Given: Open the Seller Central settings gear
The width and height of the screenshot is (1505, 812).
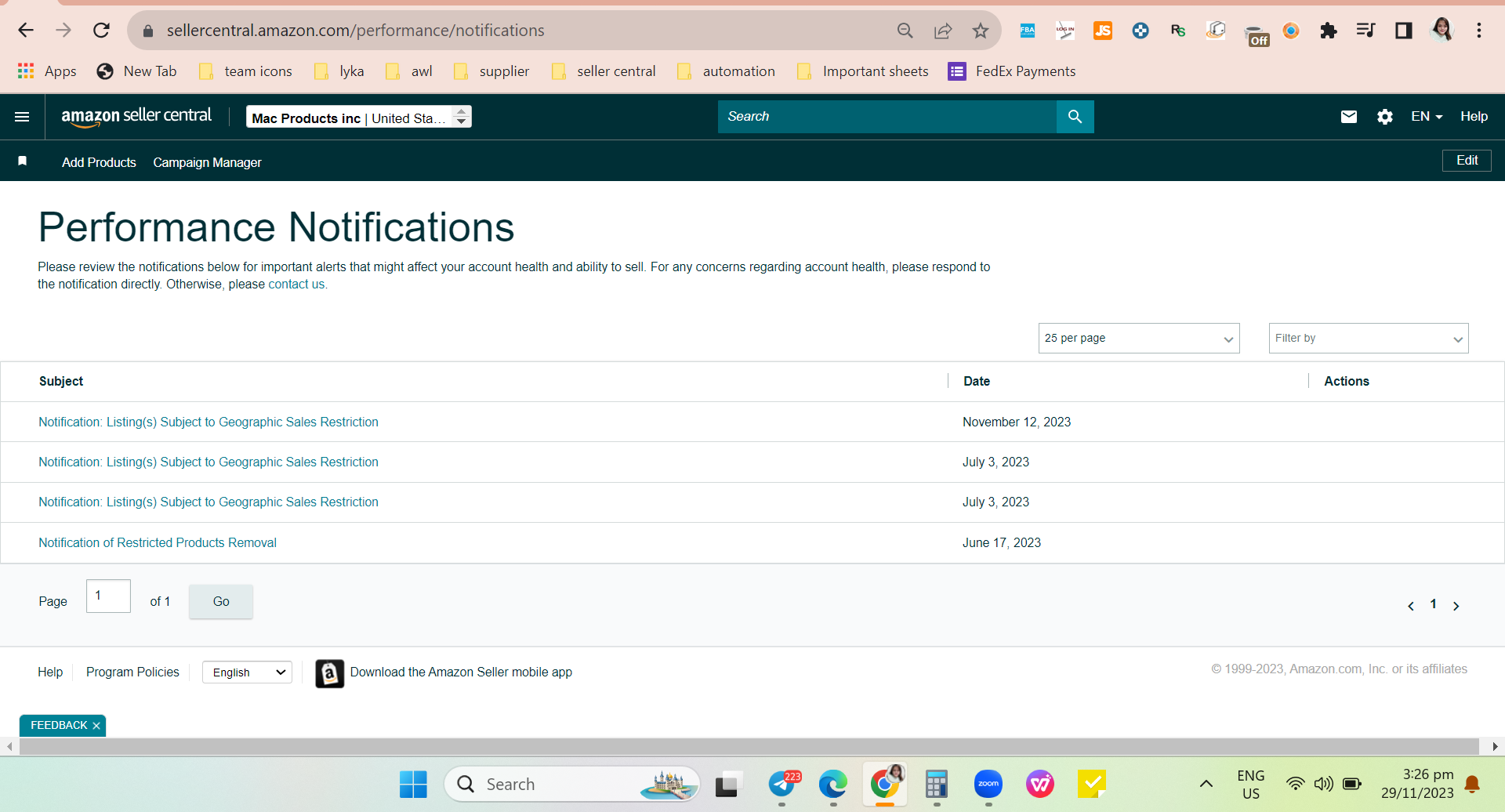Looking at the screenshot, I should point(1385,117).
